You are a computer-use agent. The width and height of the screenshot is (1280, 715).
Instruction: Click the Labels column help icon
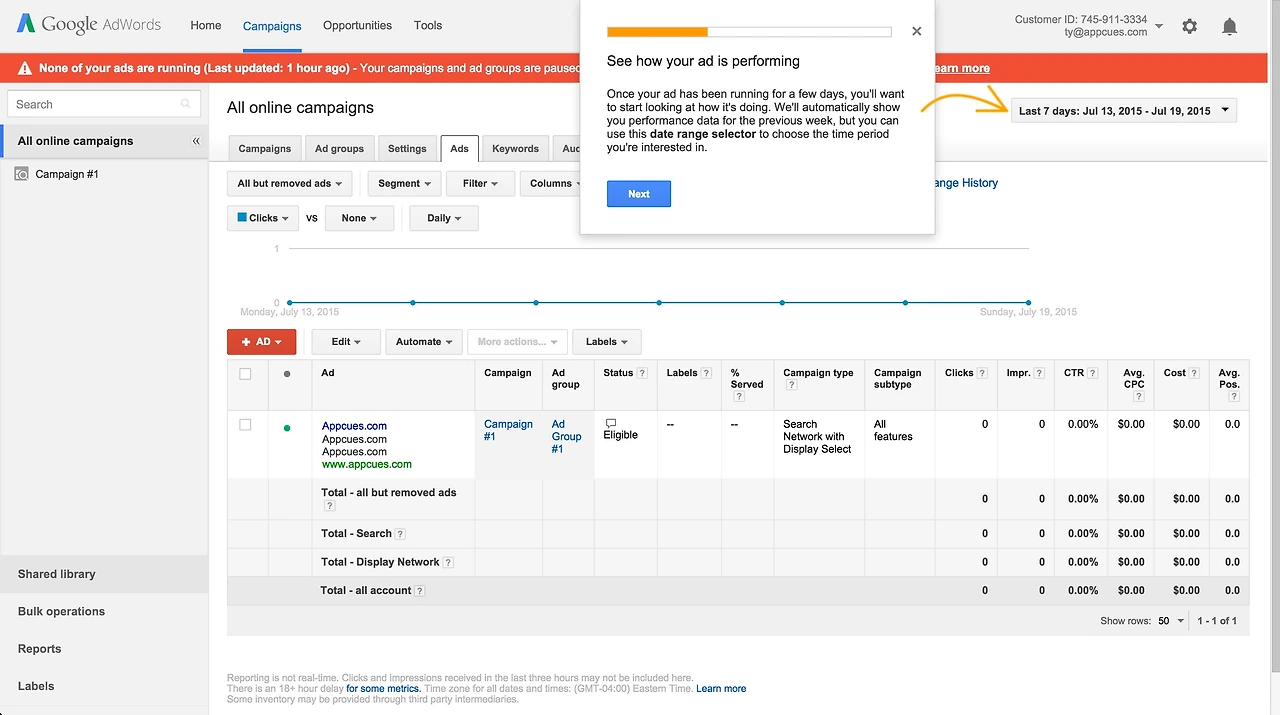(x=706, y=373)
